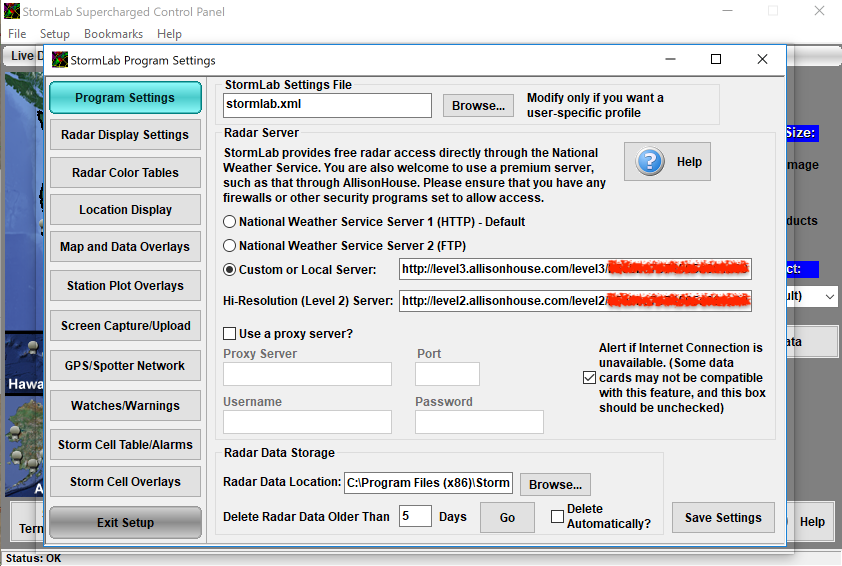
Task: Open Map and Data Overlays section
Action: [126, 246]
